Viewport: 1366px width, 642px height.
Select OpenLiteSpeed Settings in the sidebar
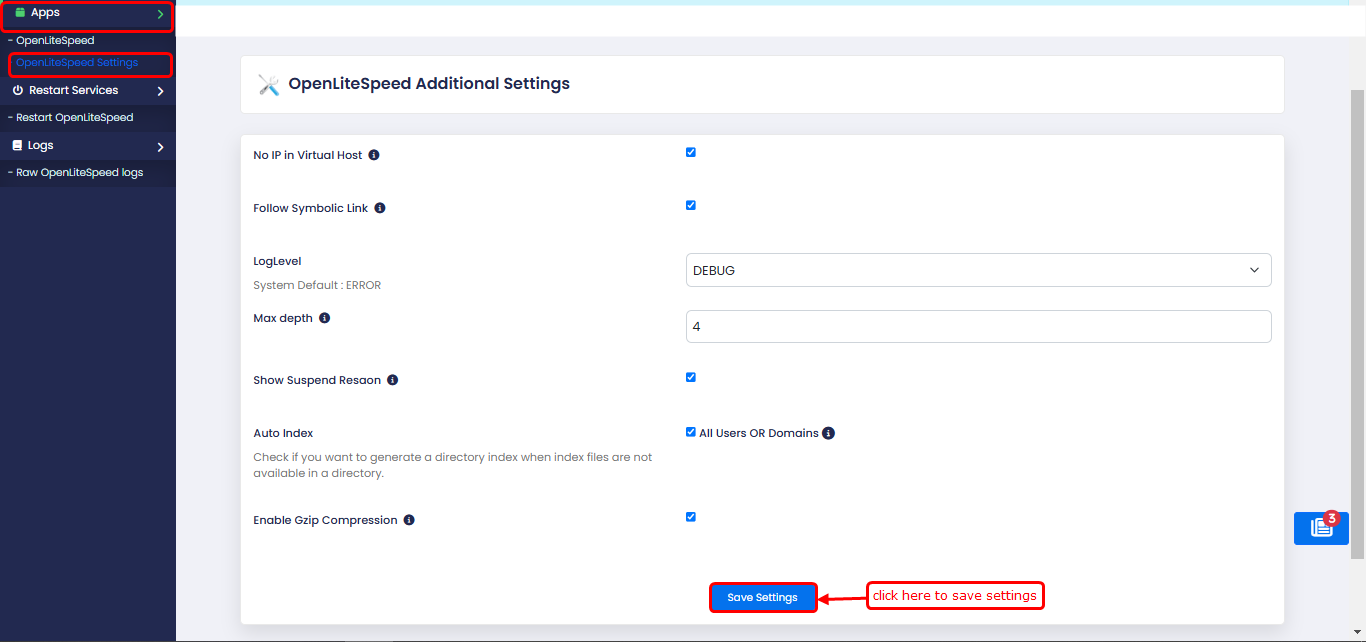[x=76, y=62]
